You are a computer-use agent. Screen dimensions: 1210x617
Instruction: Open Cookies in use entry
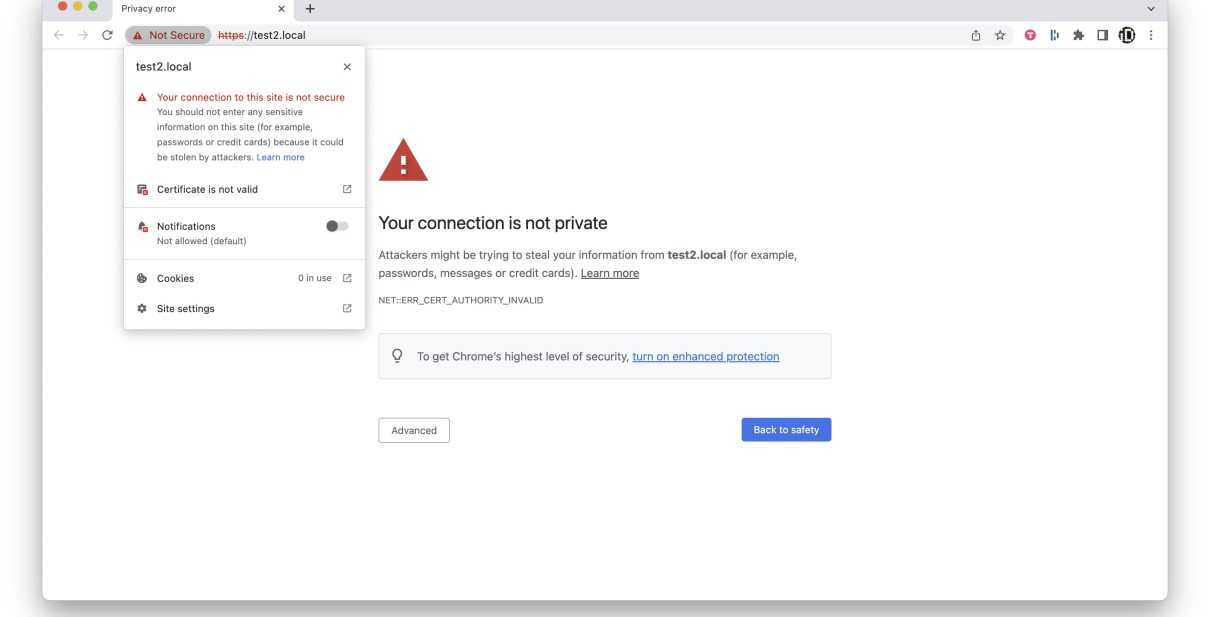(176, 278)
